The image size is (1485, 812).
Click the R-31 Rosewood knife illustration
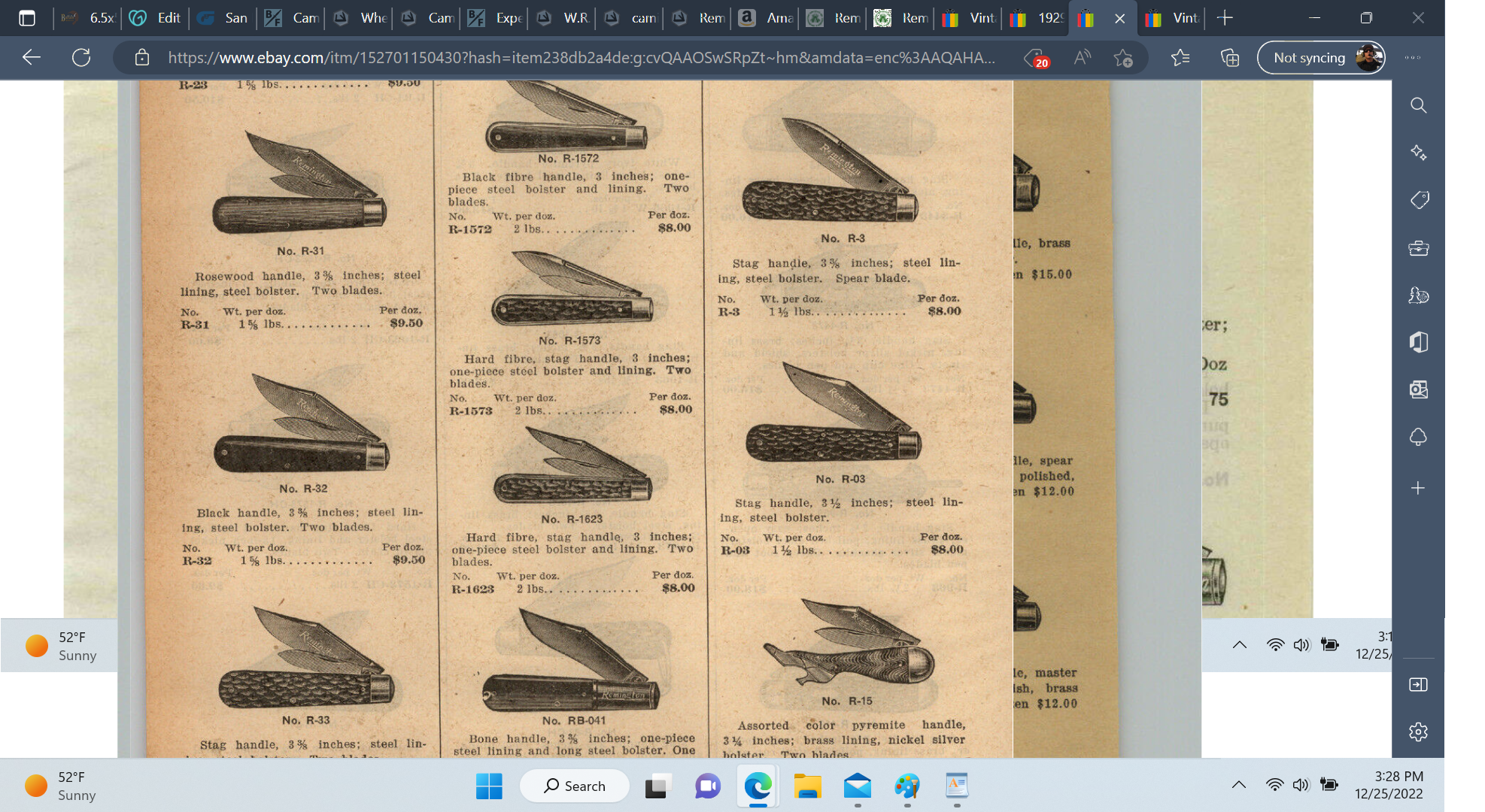(299, 184)
